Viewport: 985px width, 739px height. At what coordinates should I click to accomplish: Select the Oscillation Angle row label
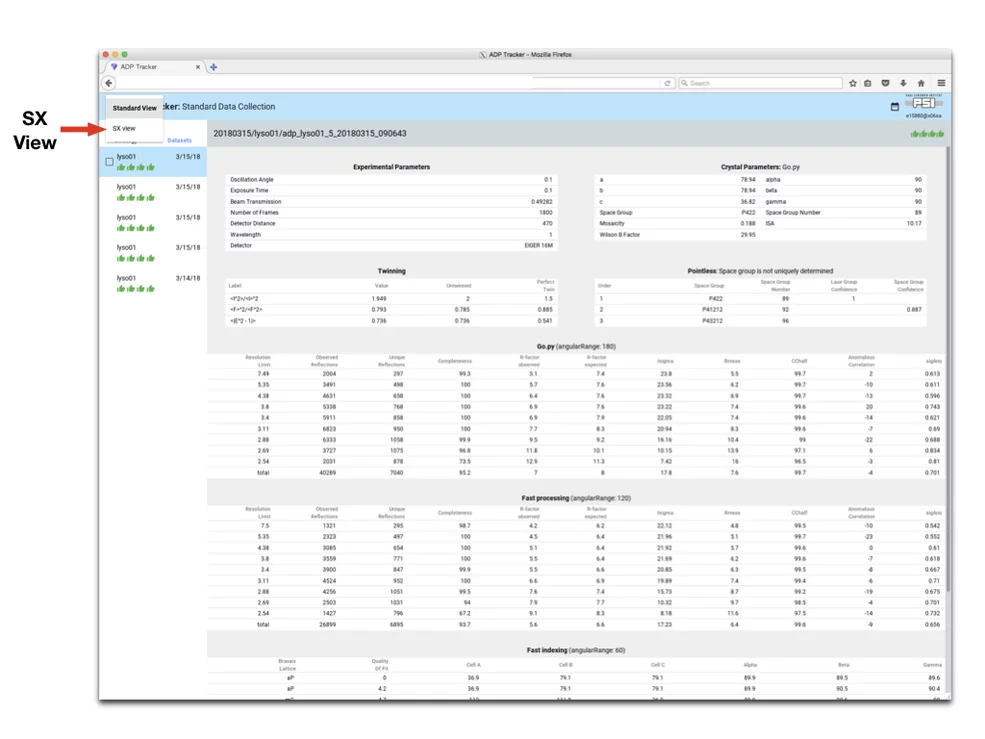[252, 180]
